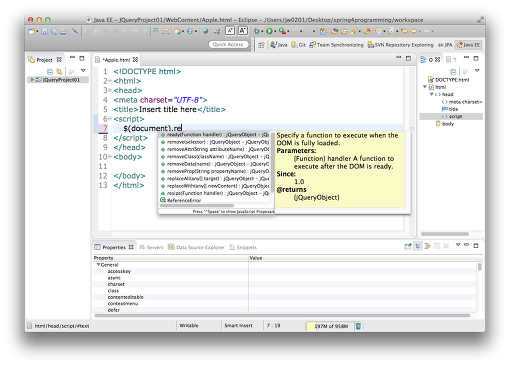Close the Apple.html editor tab
Image resolution: width=510 pixels, height=366 pixels.
point(135,60)
